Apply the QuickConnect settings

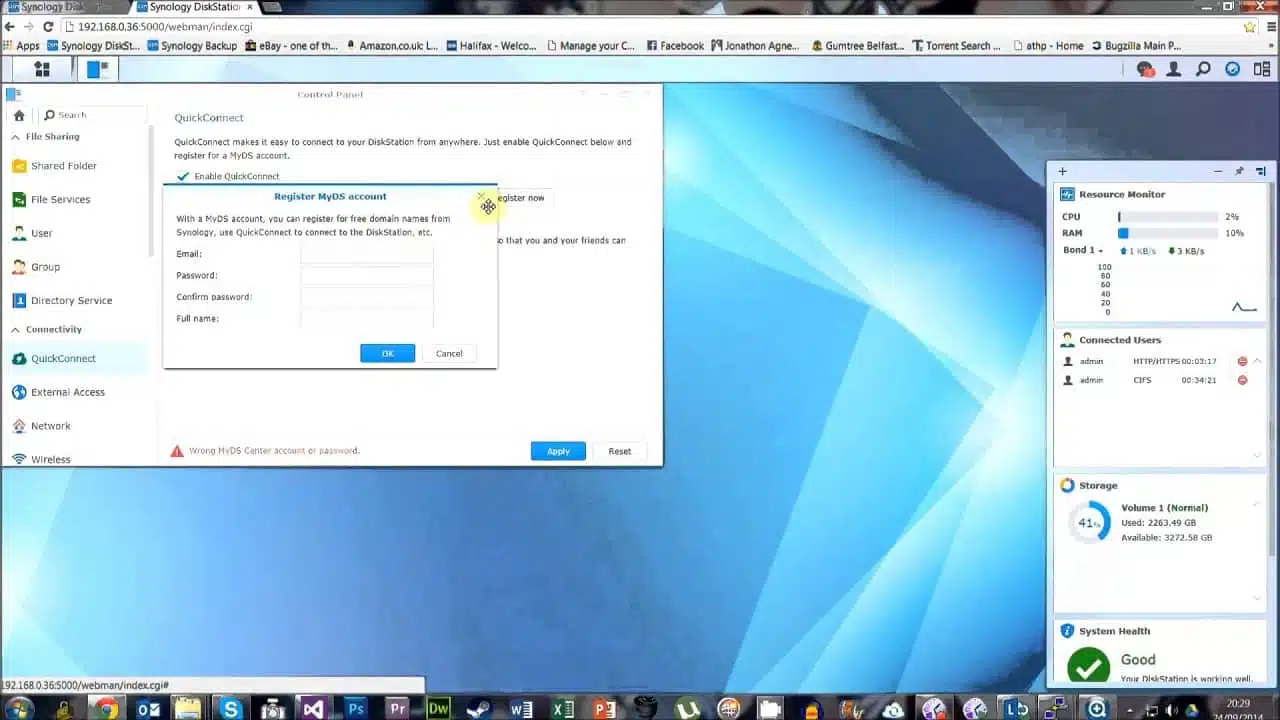click(x=558, y=451)
